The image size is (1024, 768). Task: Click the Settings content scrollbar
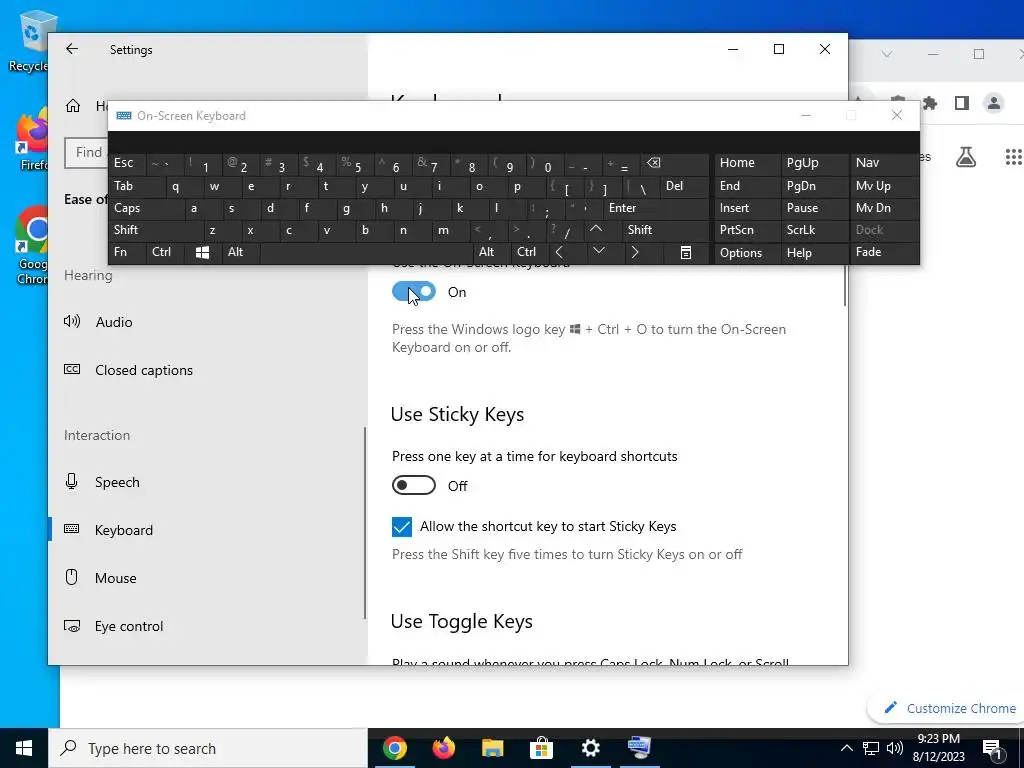pos(844,285)
